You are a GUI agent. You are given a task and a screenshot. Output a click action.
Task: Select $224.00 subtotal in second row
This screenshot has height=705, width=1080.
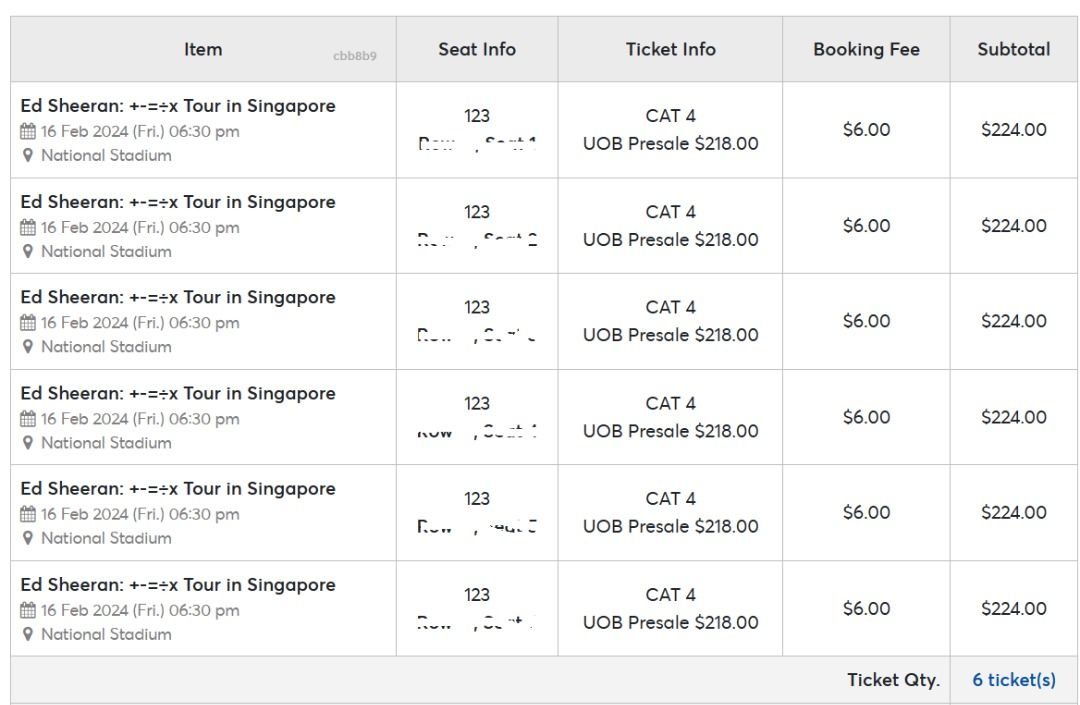tap(1014, 226)
